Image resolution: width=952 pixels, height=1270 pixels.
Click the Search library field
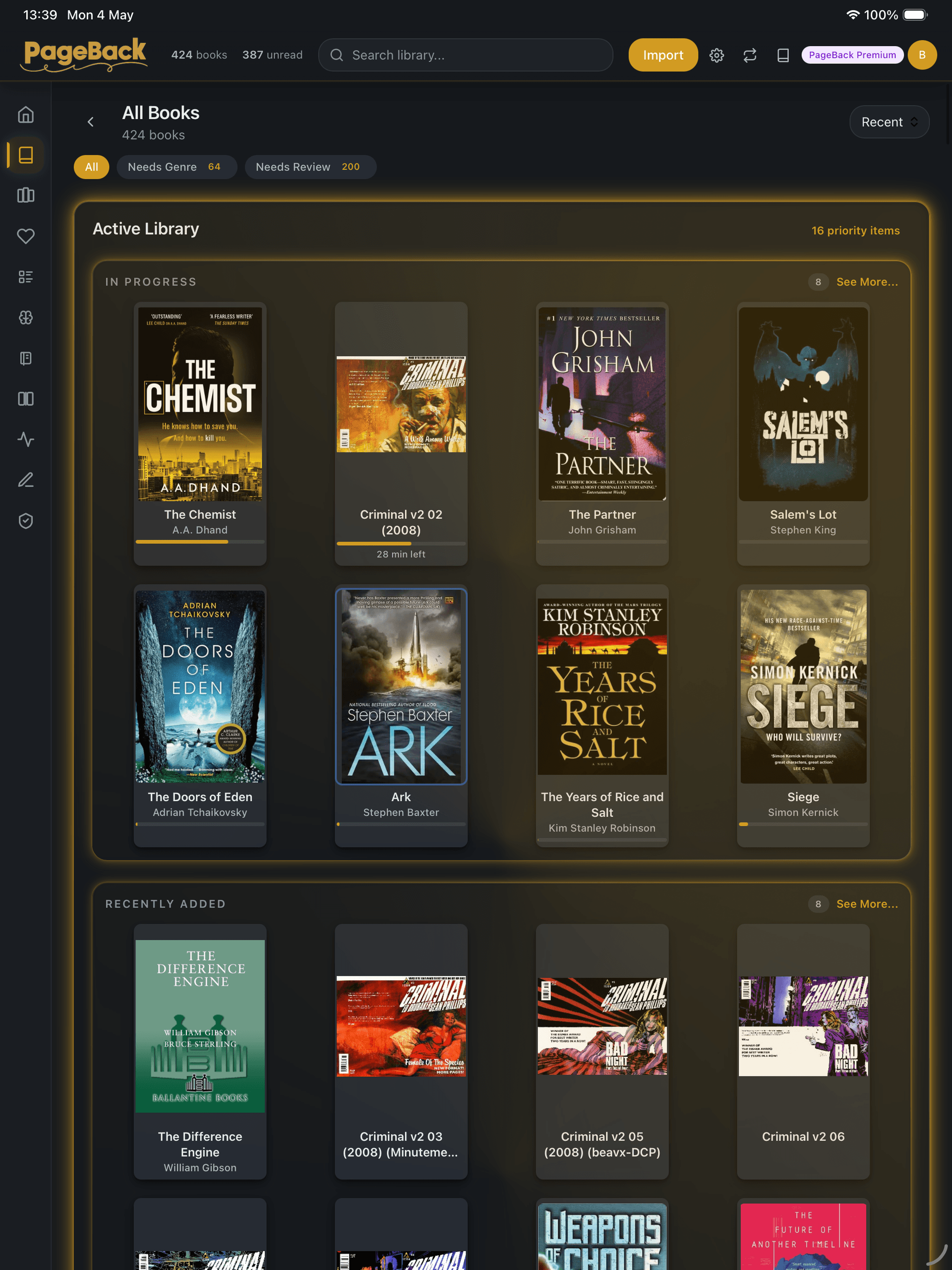[x=466, y=55]
